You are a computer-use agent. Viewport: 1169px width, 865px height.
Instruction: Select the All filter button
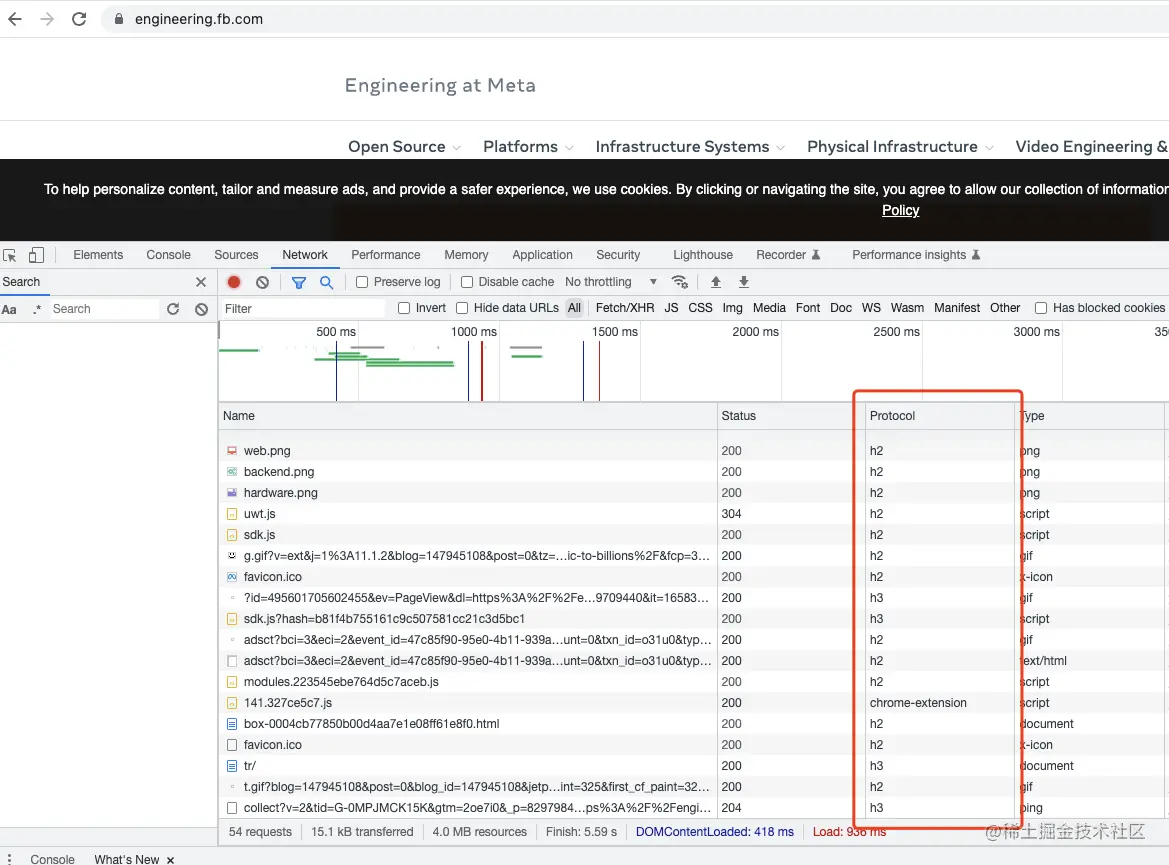(574, 308)
